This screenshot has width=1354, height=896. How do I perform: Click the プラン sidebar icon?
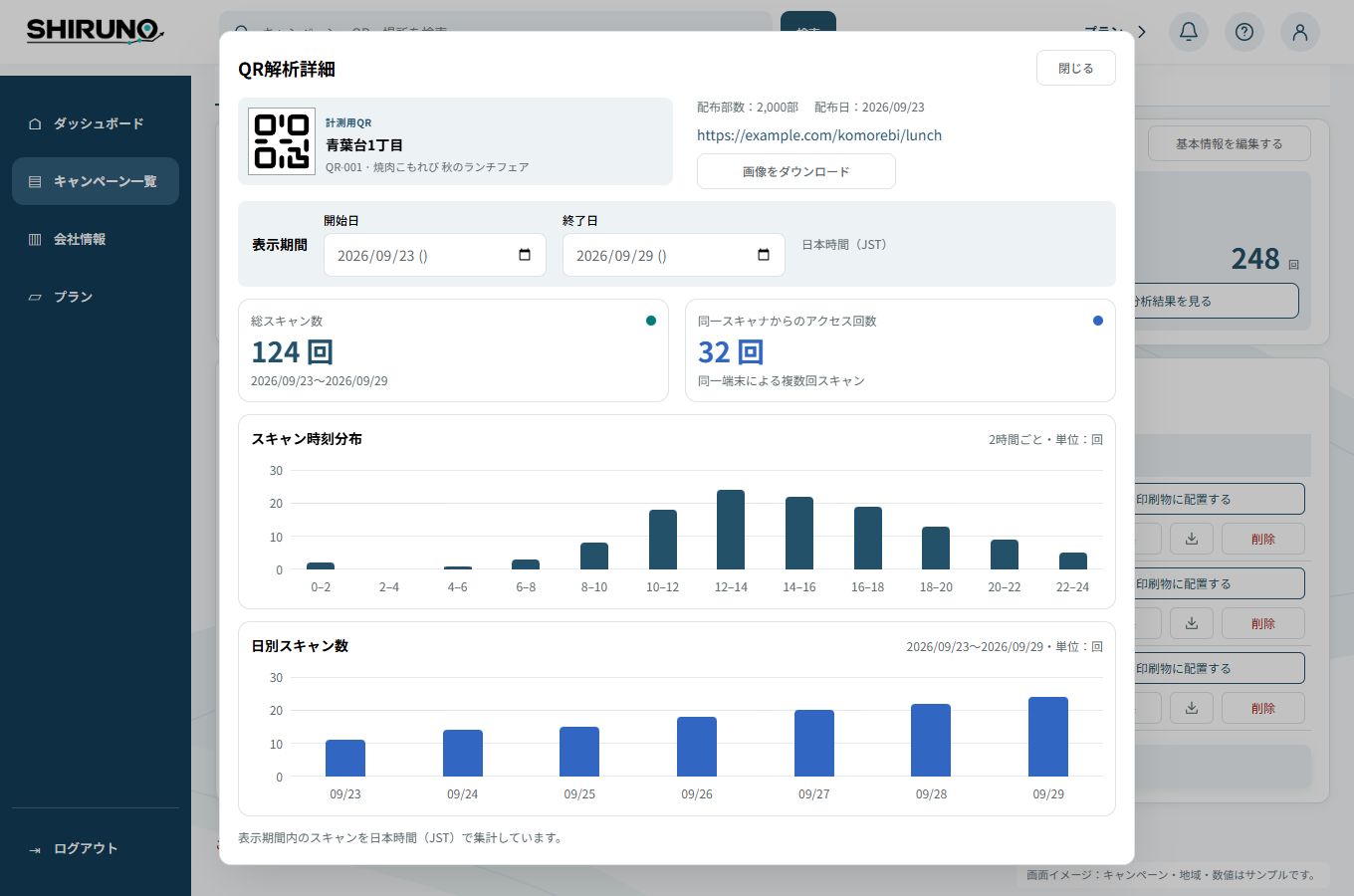click(x=35, y=298)
